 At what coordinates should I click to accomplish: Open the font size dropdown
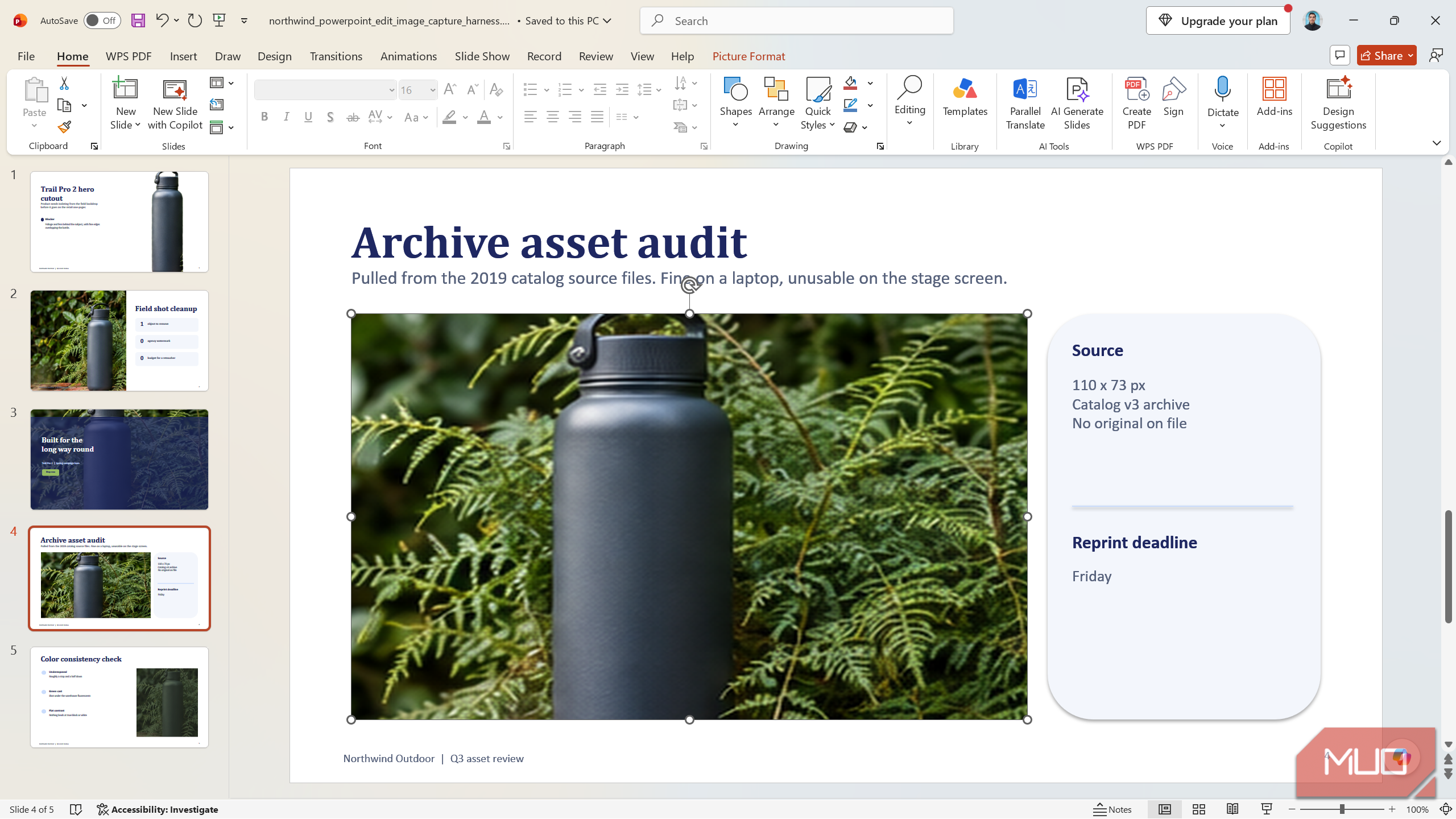click(x=432, y=90)
